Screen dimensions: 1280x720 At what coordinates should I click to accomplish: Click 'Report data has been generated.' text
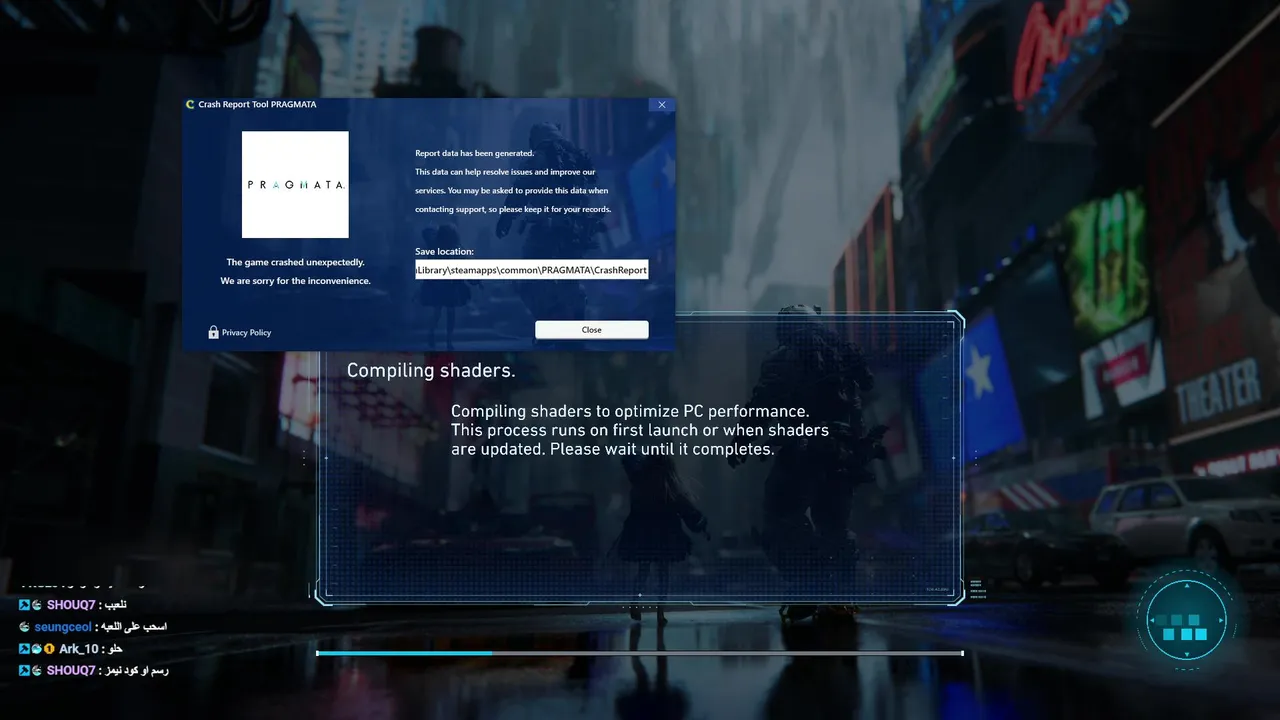475,153
